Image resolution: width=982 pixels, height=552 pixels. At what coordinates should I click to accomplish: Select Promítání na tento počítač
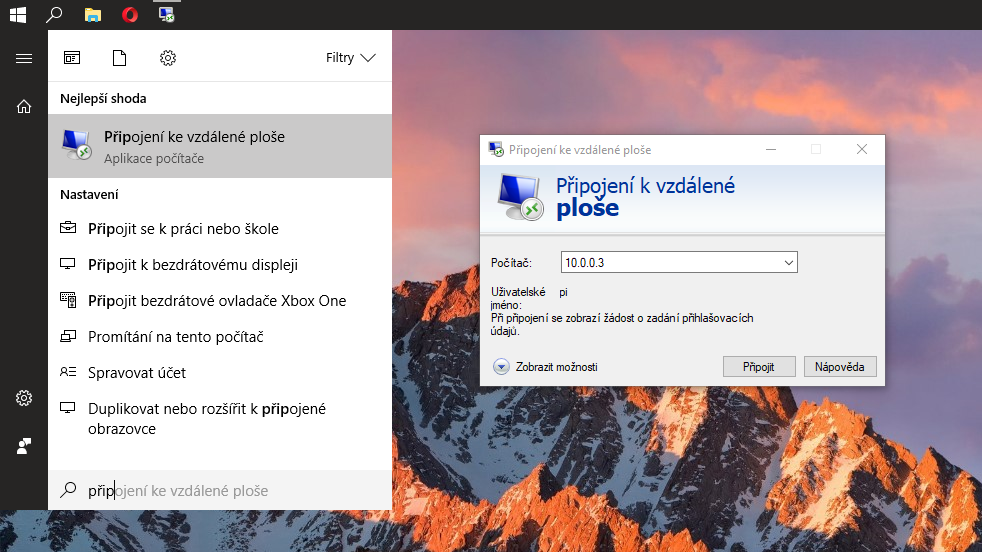click(220, 336)
